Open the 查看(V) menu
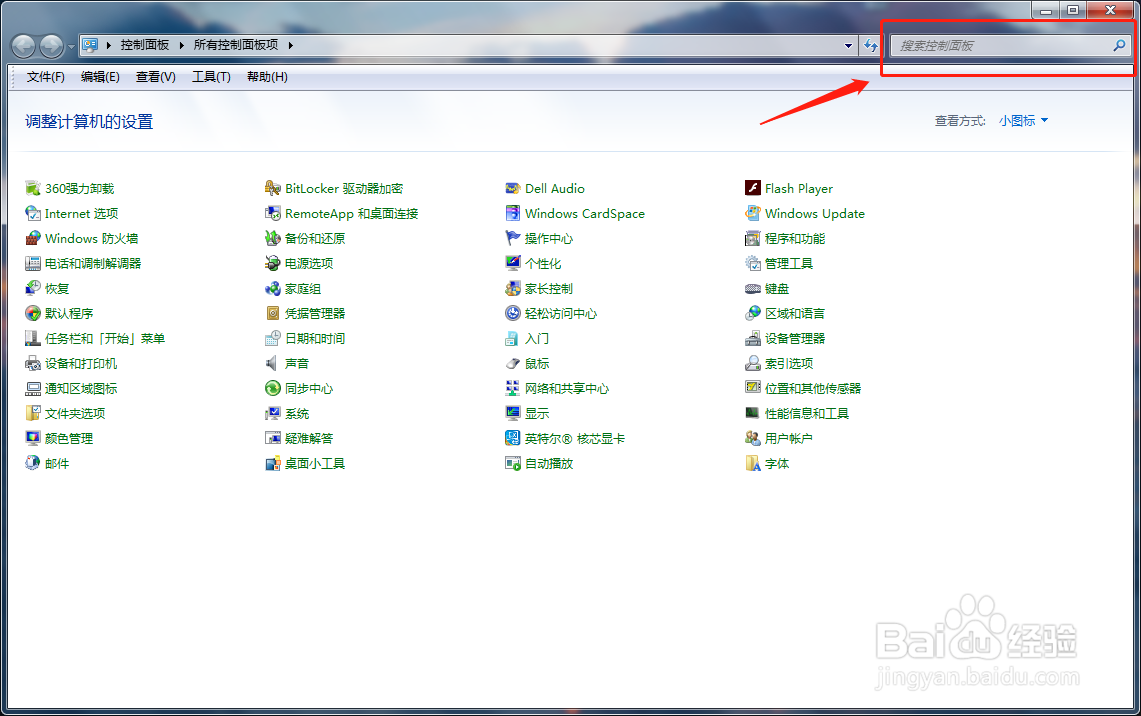The height and width of the screenshot is (716, 1141). click(x=156, y=76)
